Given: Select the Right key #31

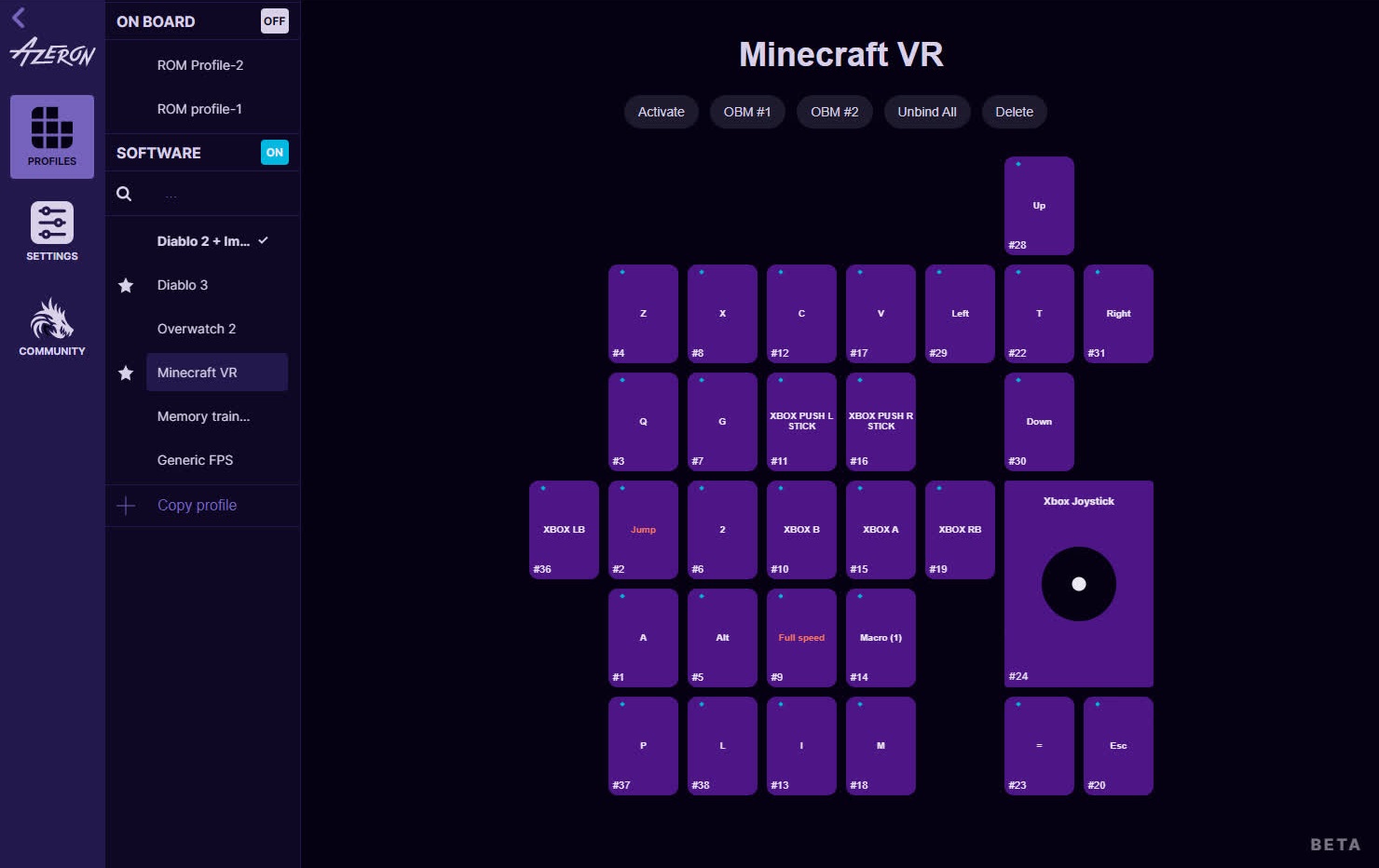Looking at the screenshot, I should pos(1119,314).
